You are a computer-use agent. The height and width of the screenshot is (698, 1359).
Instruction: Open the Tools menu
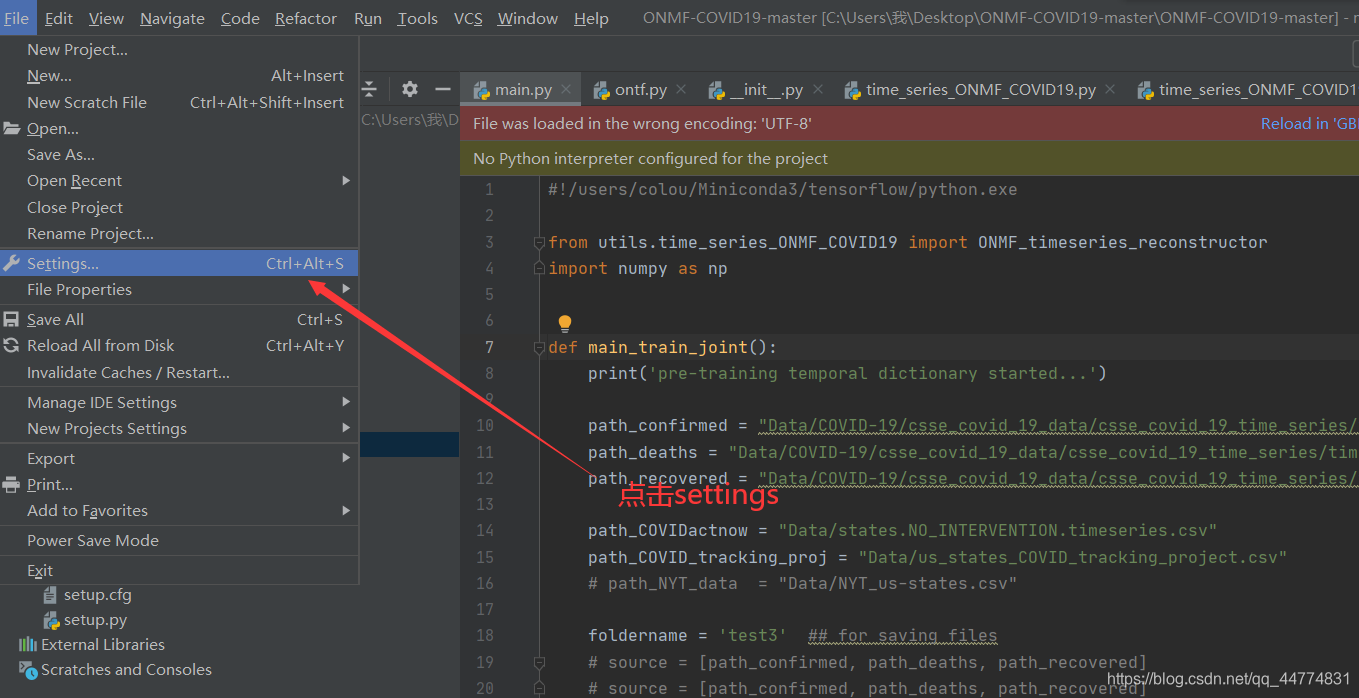coord(417,18)
